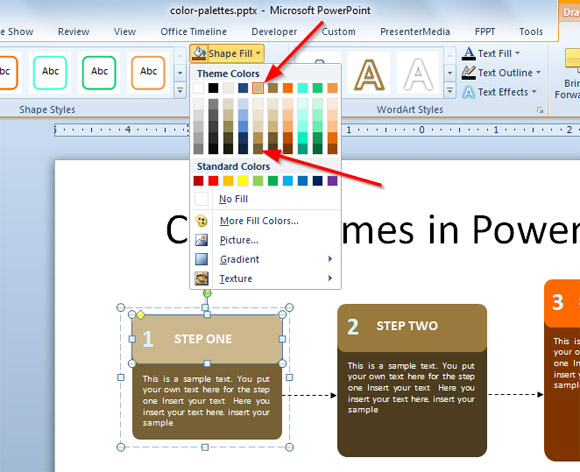Open the Text Outline dropdown arrow
The image size is (580, 472).
[539, 73]
